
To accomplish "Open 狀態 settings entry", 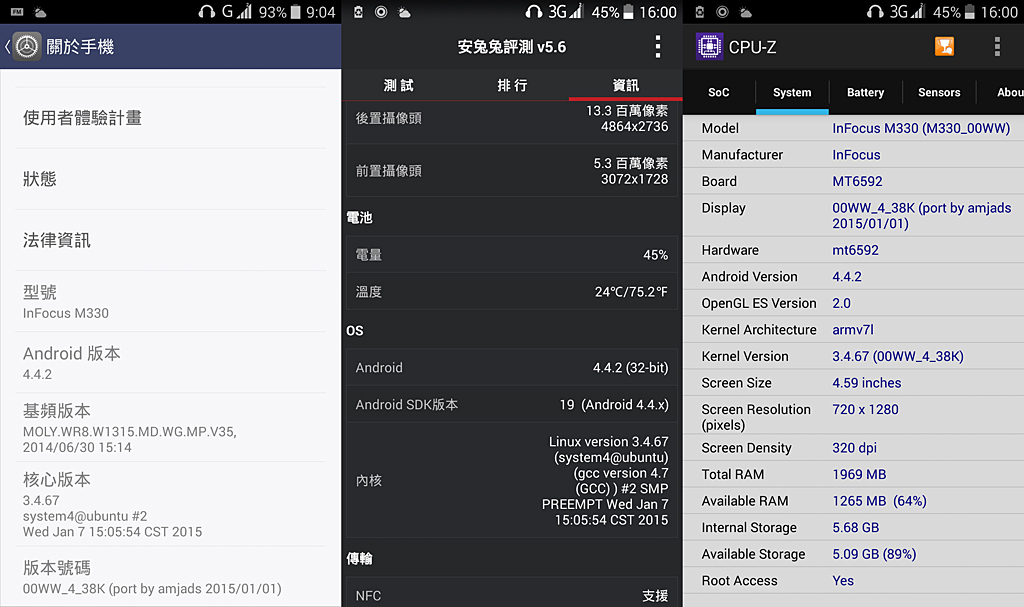I will (170, 179).
